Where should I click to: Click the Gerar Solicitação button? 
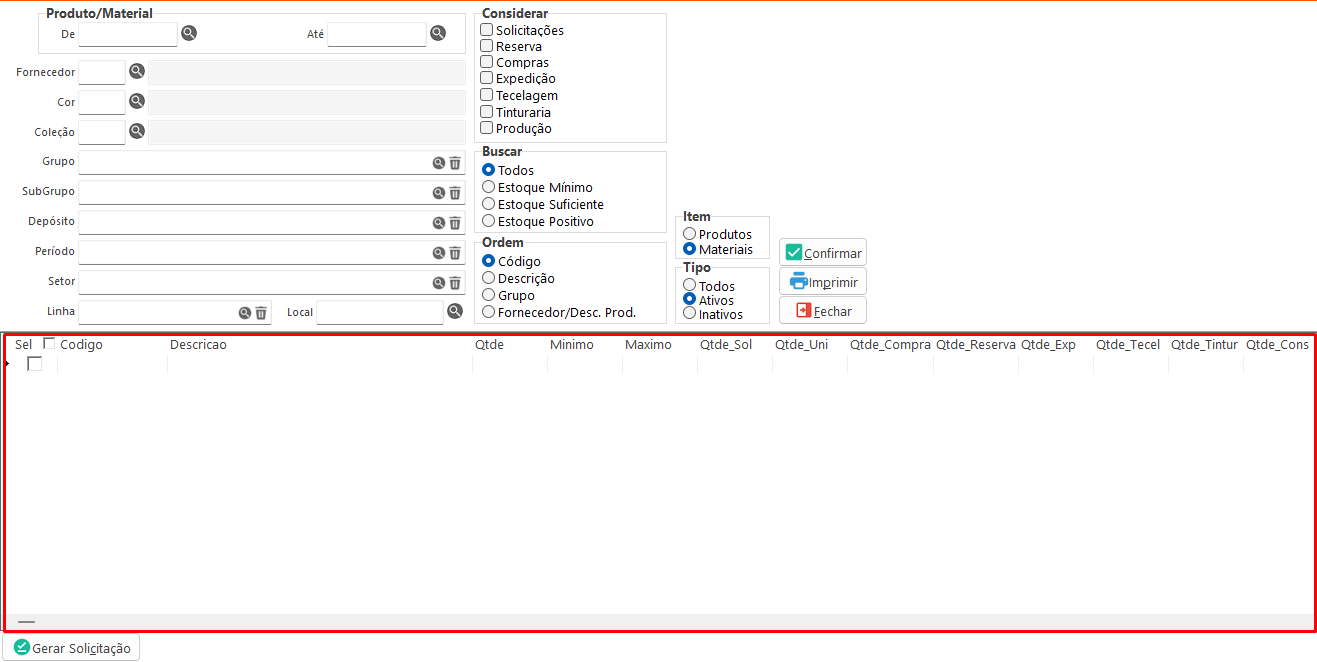[72, 648]
